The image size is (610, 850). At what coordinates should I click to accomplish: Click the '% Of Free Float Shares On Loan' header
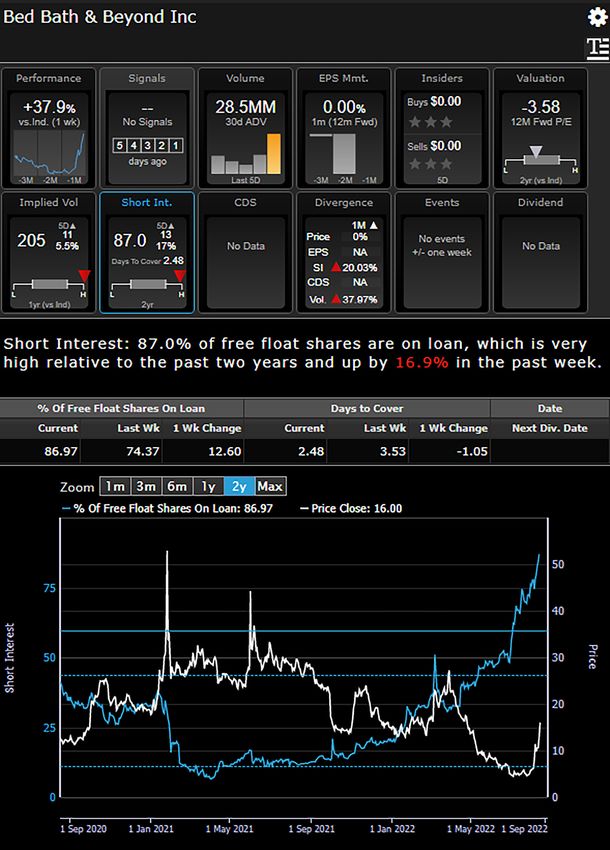(121, 408)
